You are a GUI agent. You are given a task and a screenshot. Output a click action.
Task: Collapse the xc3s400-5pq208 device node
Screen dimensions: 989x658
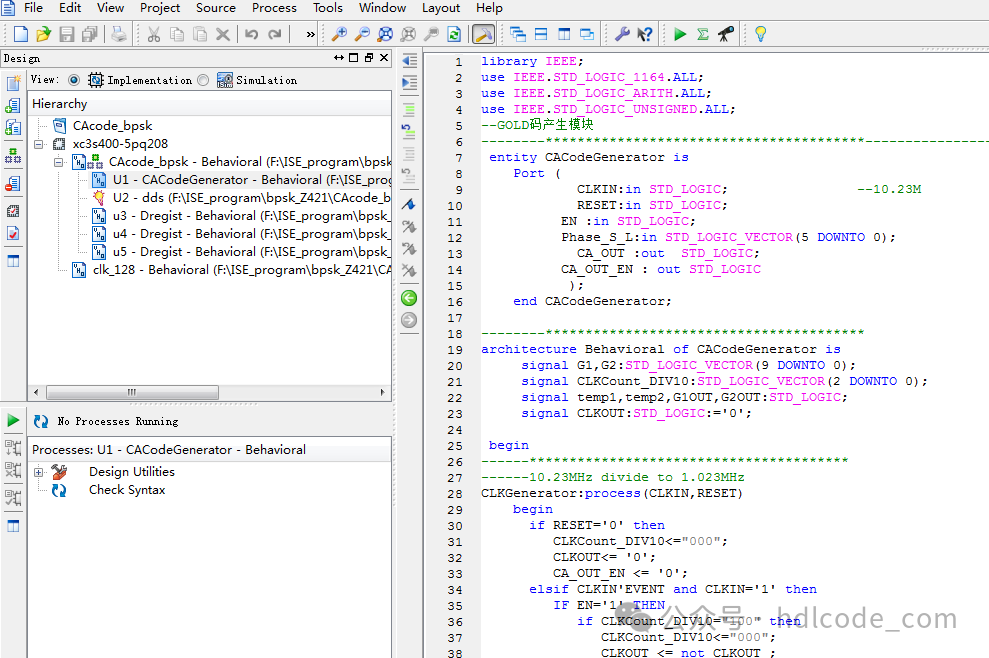(38, 144)
